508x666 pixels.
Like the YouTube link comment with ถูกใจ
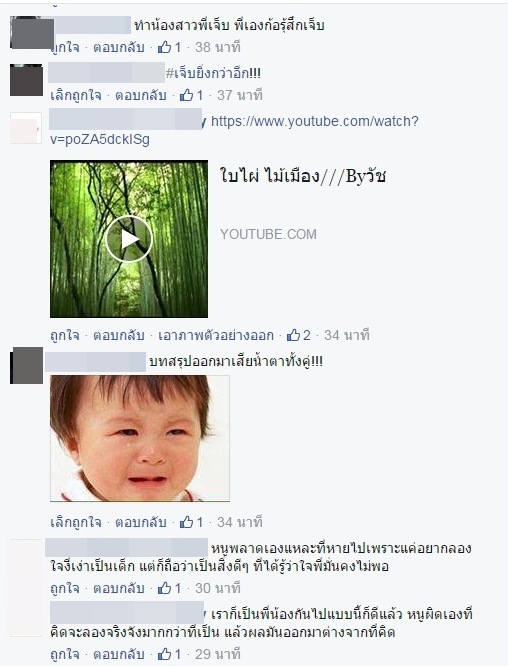(65, 335)
